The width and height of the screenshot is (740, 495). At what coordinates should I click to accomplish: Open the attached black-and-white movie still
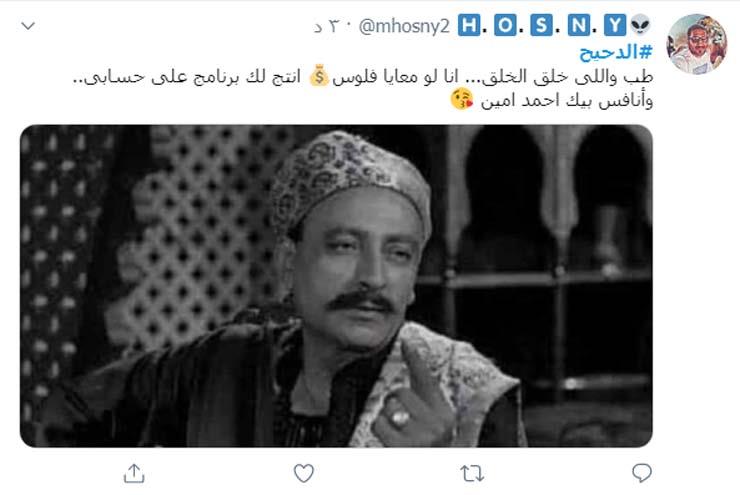click(x=336, y=286)
